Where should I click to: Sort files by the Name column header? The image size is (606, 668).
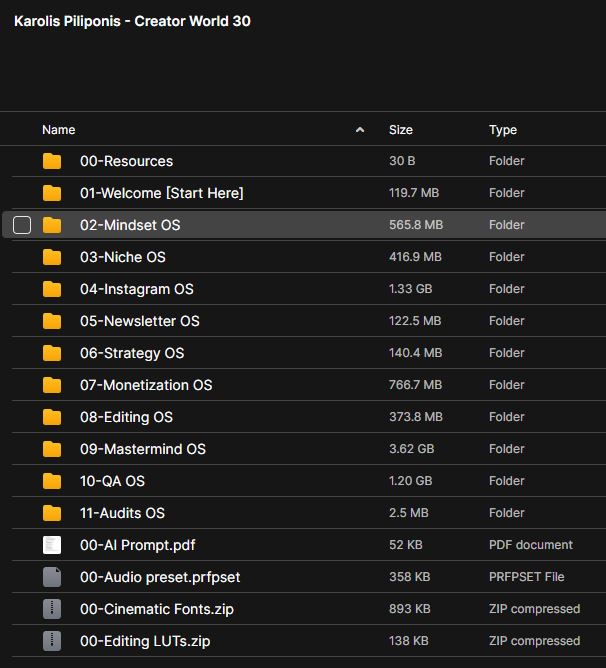(59, 130)
